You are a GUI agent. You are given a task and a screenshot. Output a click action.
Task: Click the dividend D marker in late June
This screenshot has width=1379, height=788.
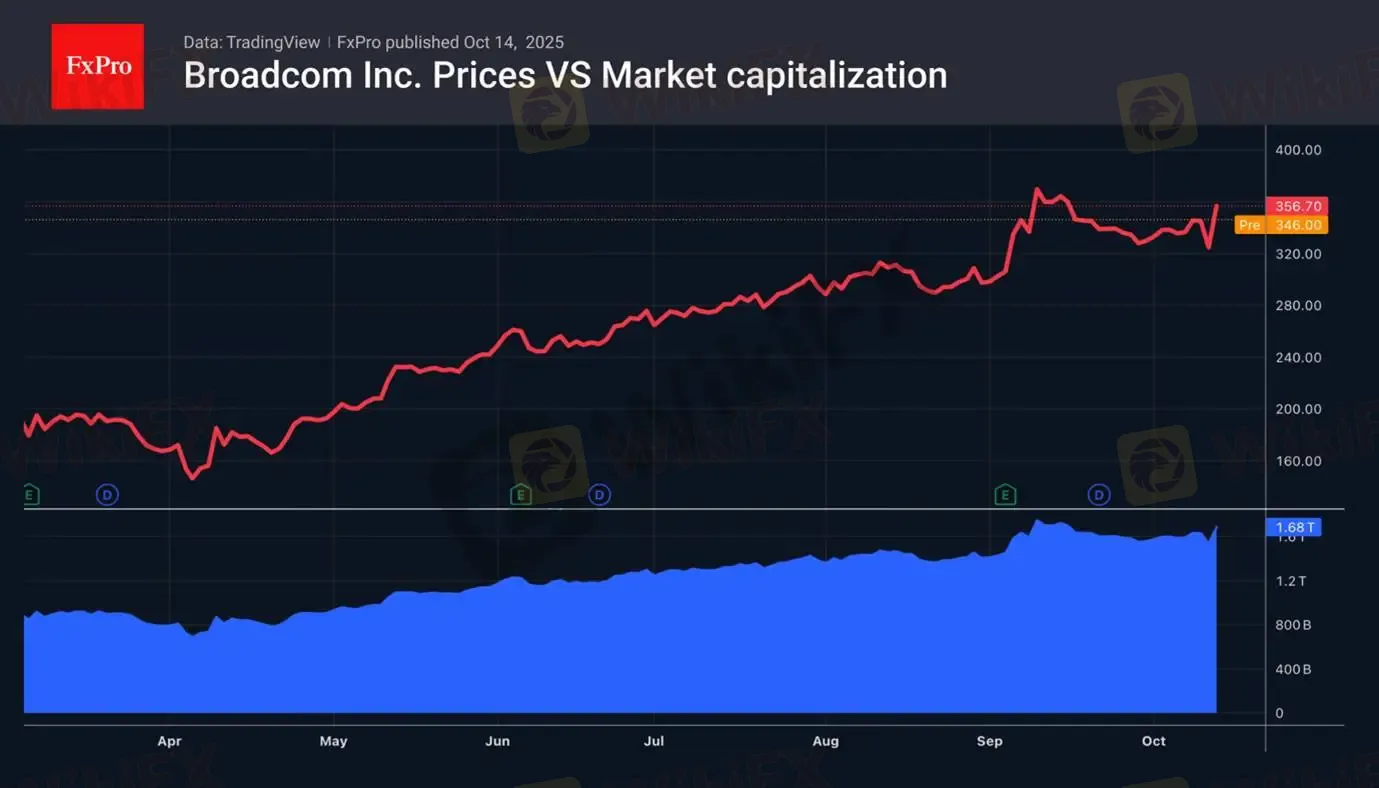[x=599, y=494]
